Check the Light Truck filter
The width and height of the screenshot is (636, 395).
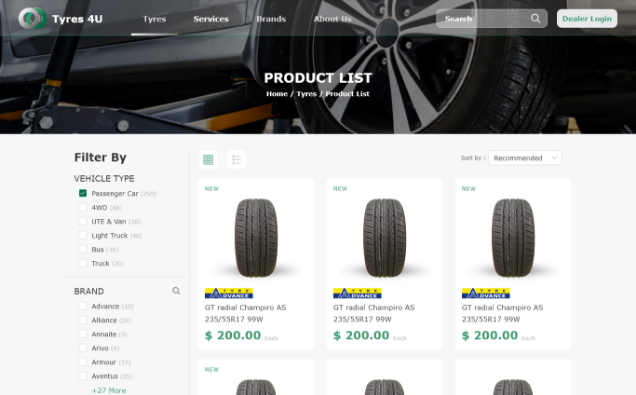click(83, 235)
